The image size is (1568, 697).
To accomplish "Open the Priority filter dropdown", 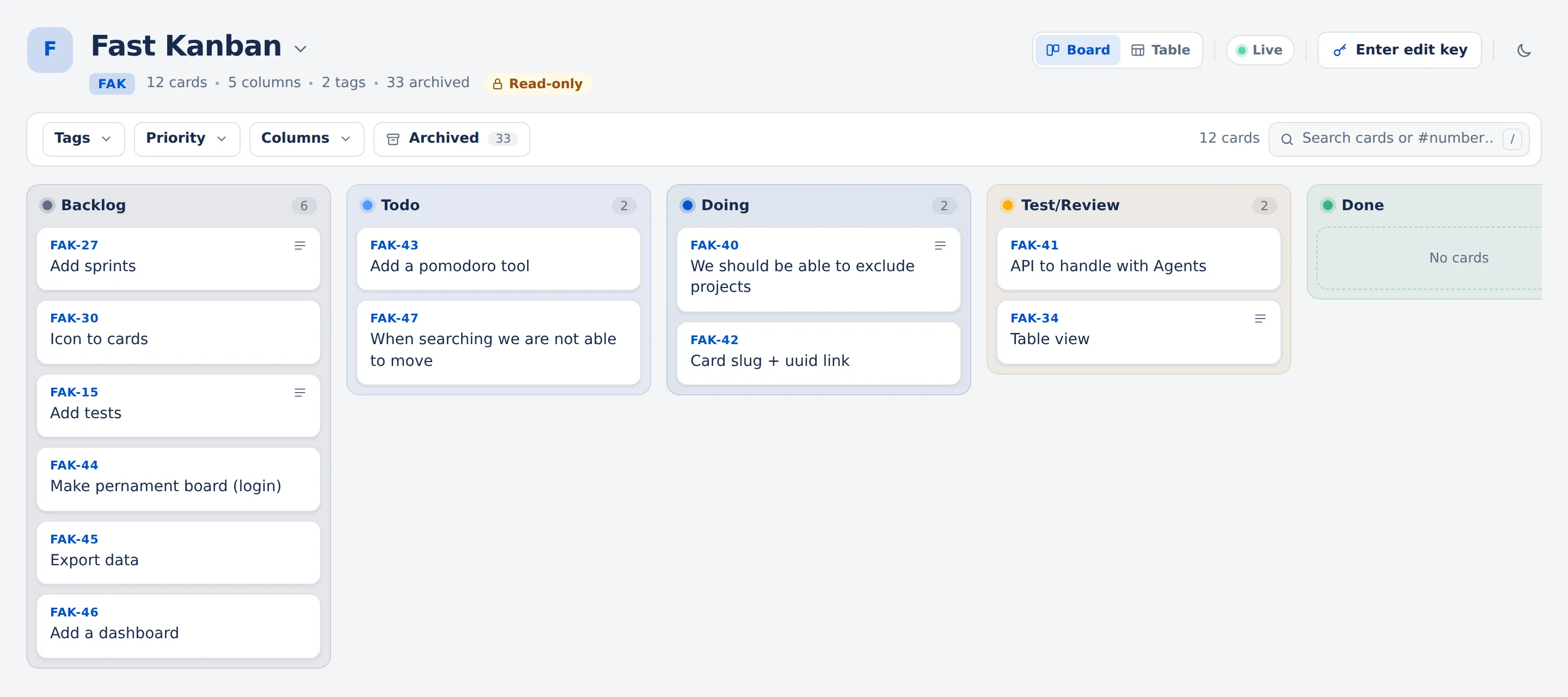I will tap(187, 139).
